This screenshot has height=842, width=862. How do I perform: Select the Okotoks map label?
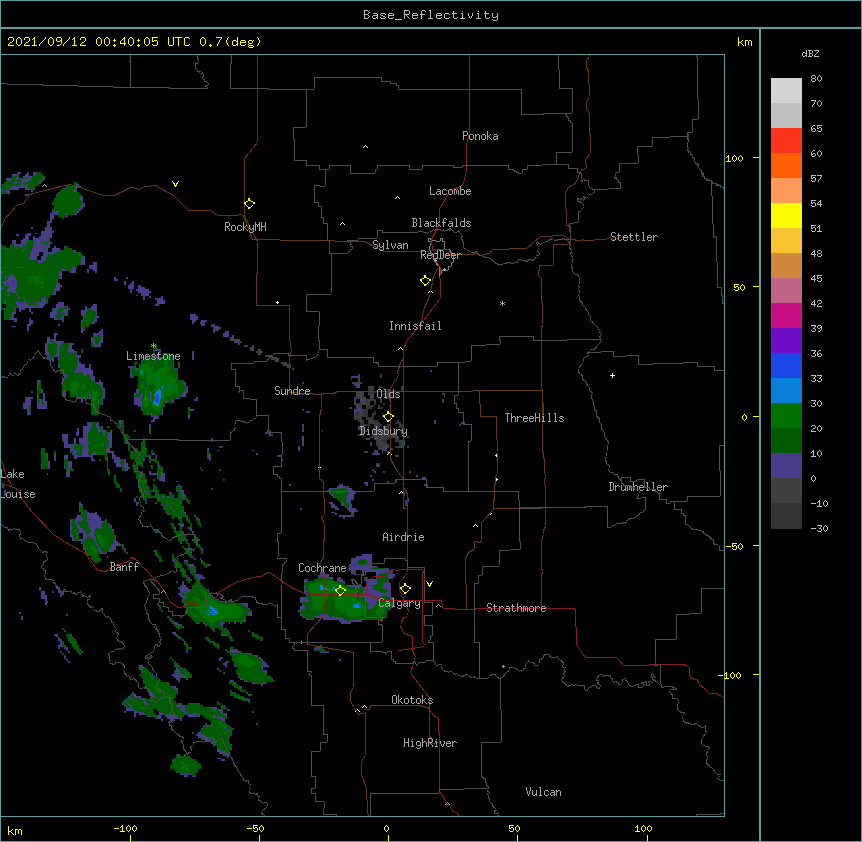tap(412, 700)
